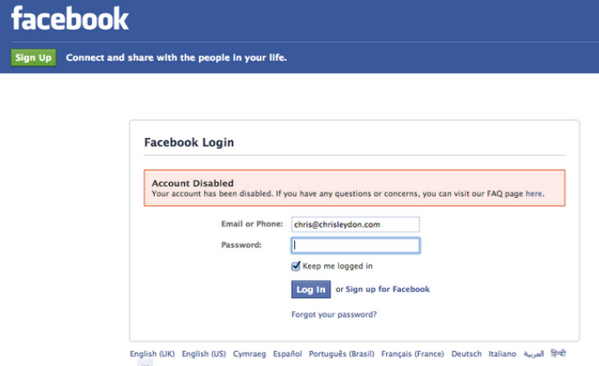
Task: Switch language to English (US)
Action: (204, 354)
